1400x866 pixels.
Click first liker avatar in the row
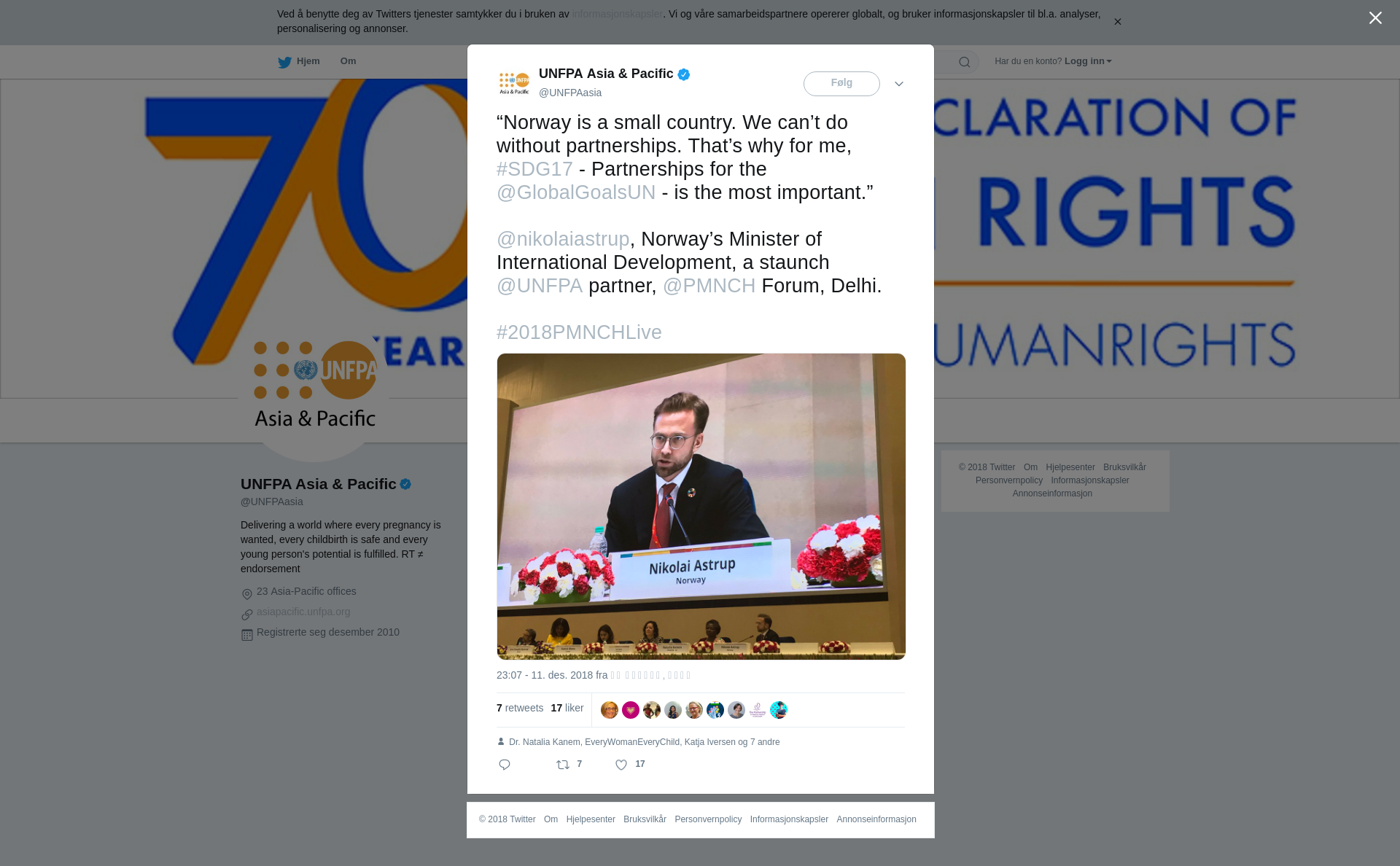[x=610, y=710]
